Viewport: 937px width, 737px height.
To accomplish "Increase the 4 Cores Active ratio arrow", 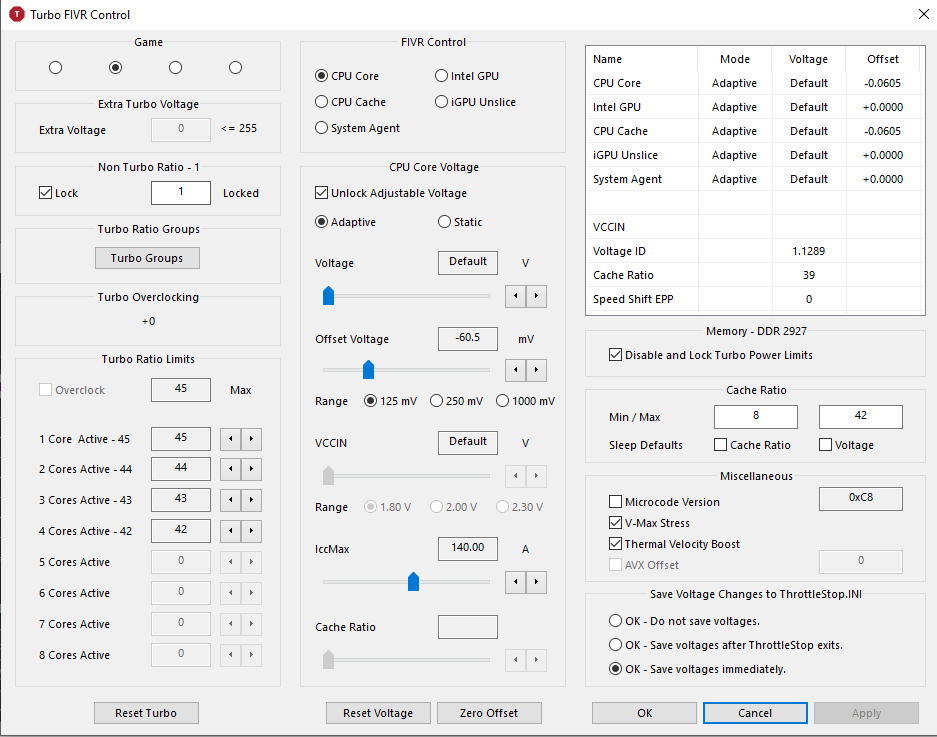I will coord(252,531).
